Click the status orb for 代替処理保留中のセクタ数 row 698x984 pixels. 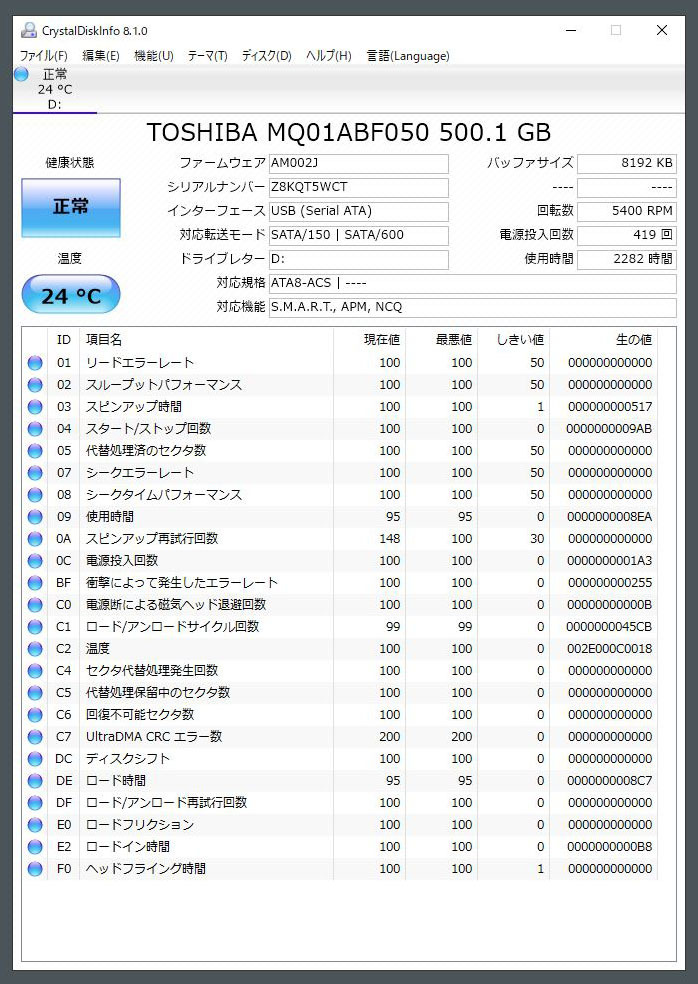coord(35,692)
